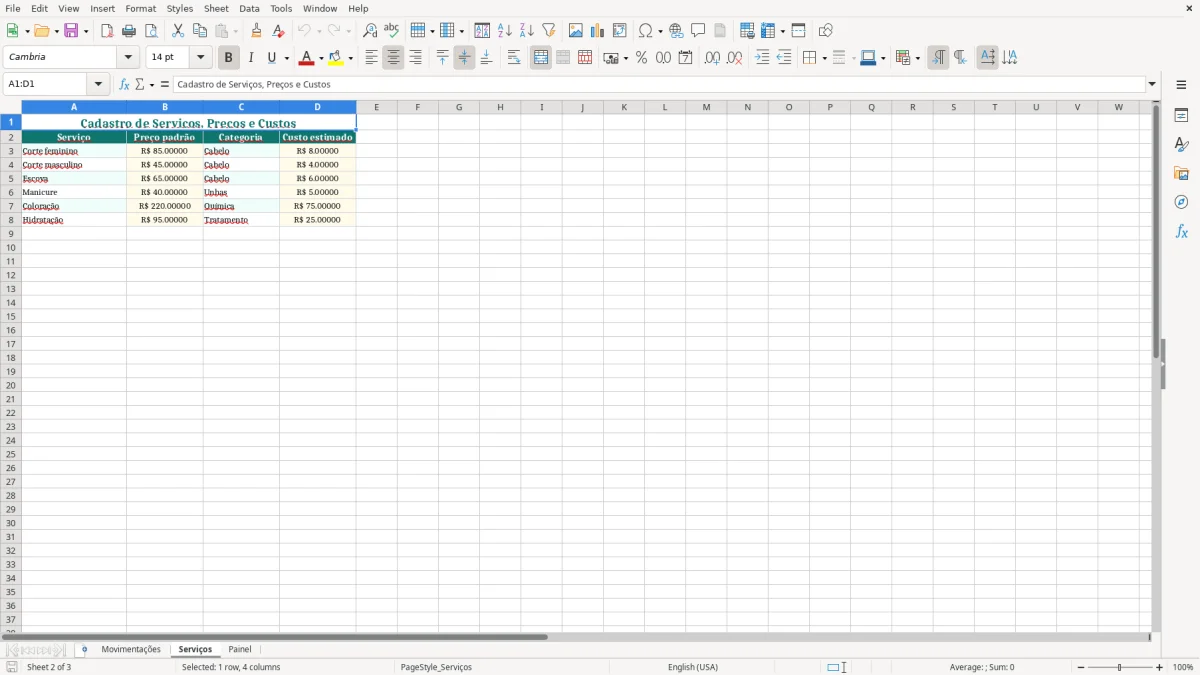Image resolution: width=1200 pixels, height=675 pixels.
Task: Format cells as date
Action: tap(686, 58)
